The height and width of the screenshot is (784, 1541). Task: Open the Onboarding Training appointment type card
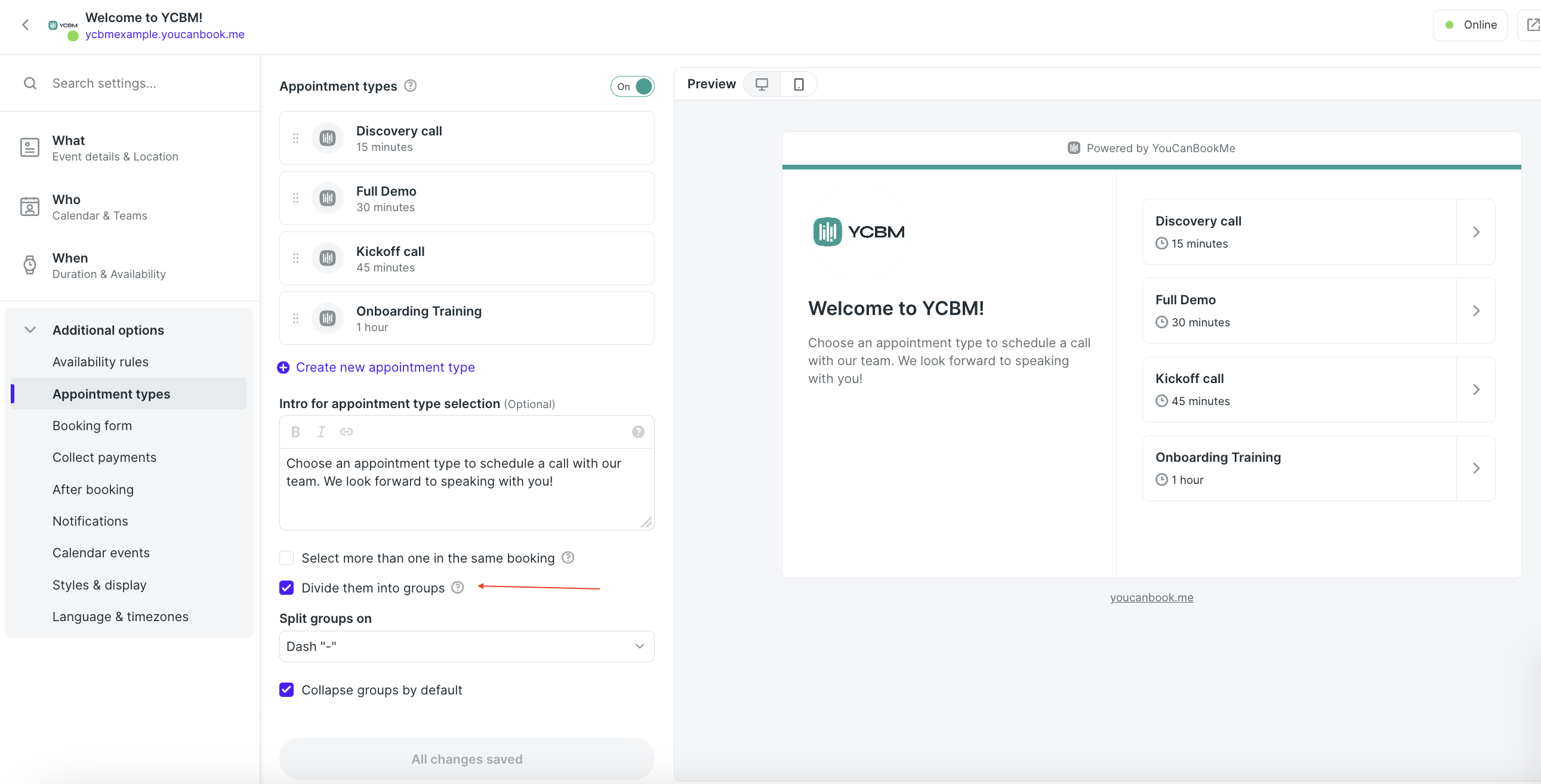pos(467,318)
